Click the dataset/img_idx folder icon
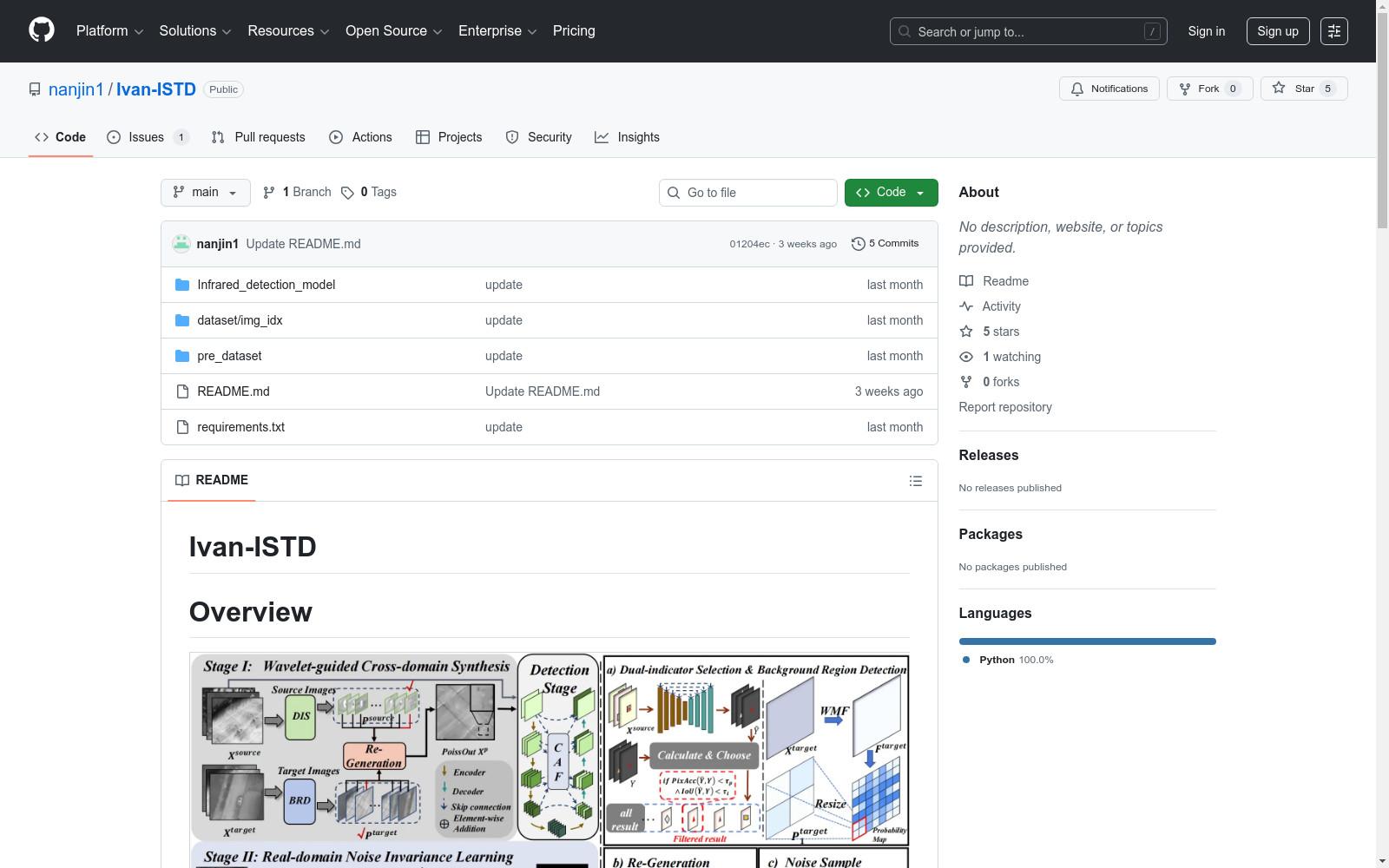1389x868 pixels. (182, 320)
